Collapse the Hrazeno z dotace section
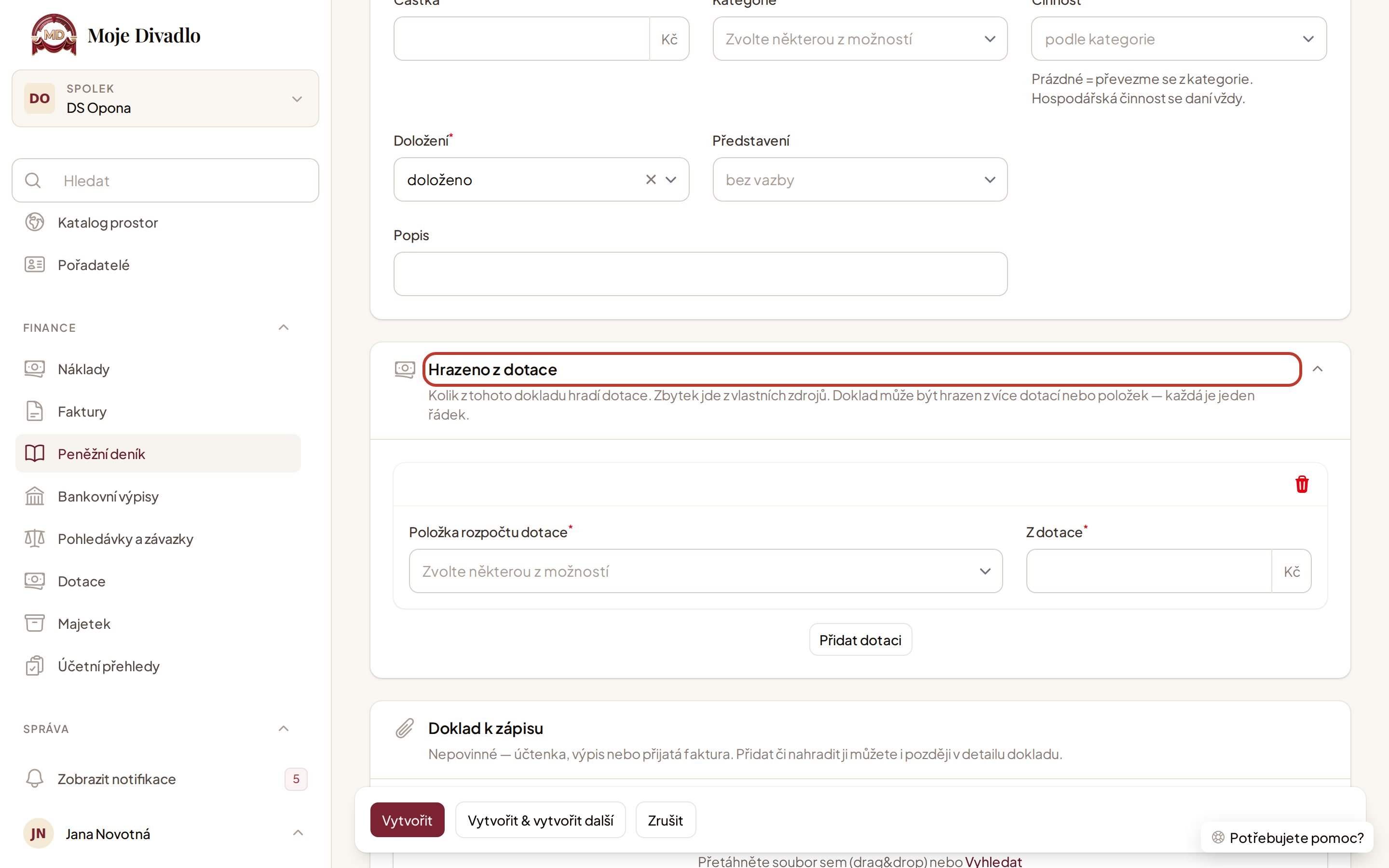Image resolution: width=1389 pixels, height=868 pixels. pos(1317,369)
